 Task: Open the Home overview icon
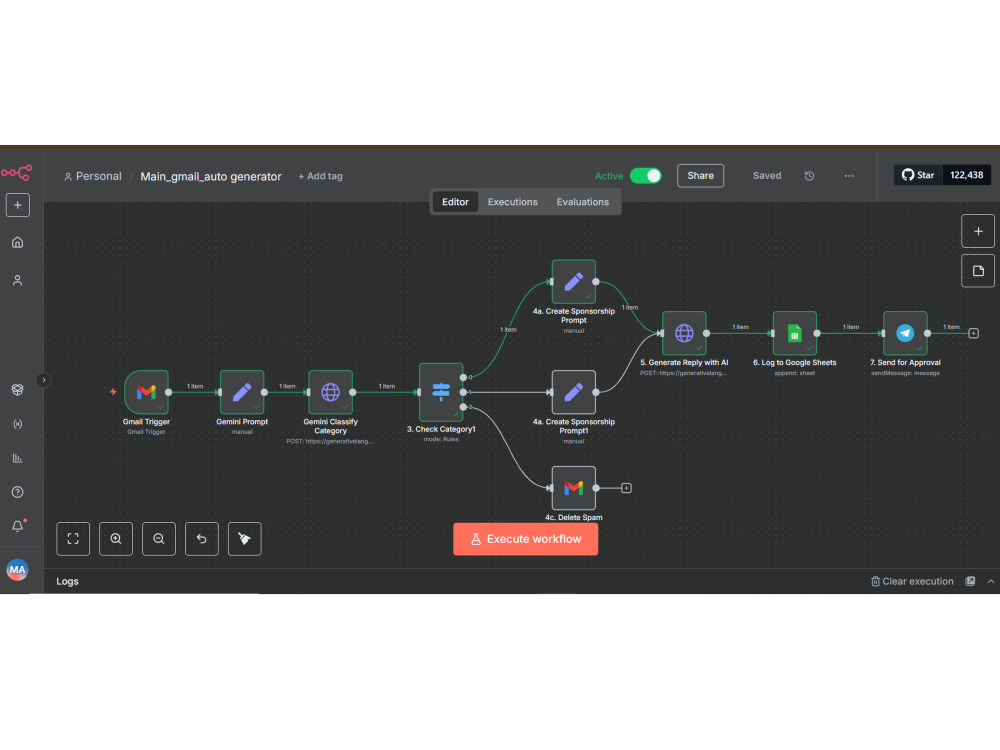pos(18,242)
